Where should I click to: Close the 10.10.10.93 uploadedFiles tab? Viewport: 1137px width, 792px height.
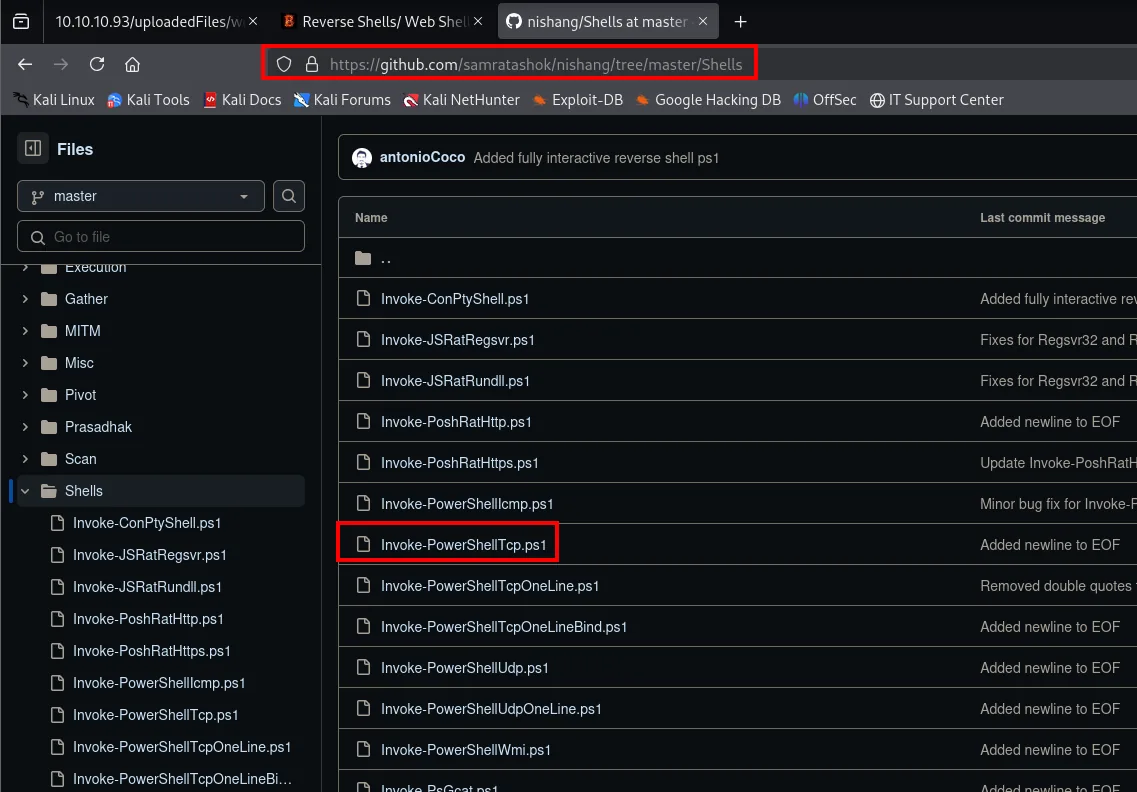point(253,22)
